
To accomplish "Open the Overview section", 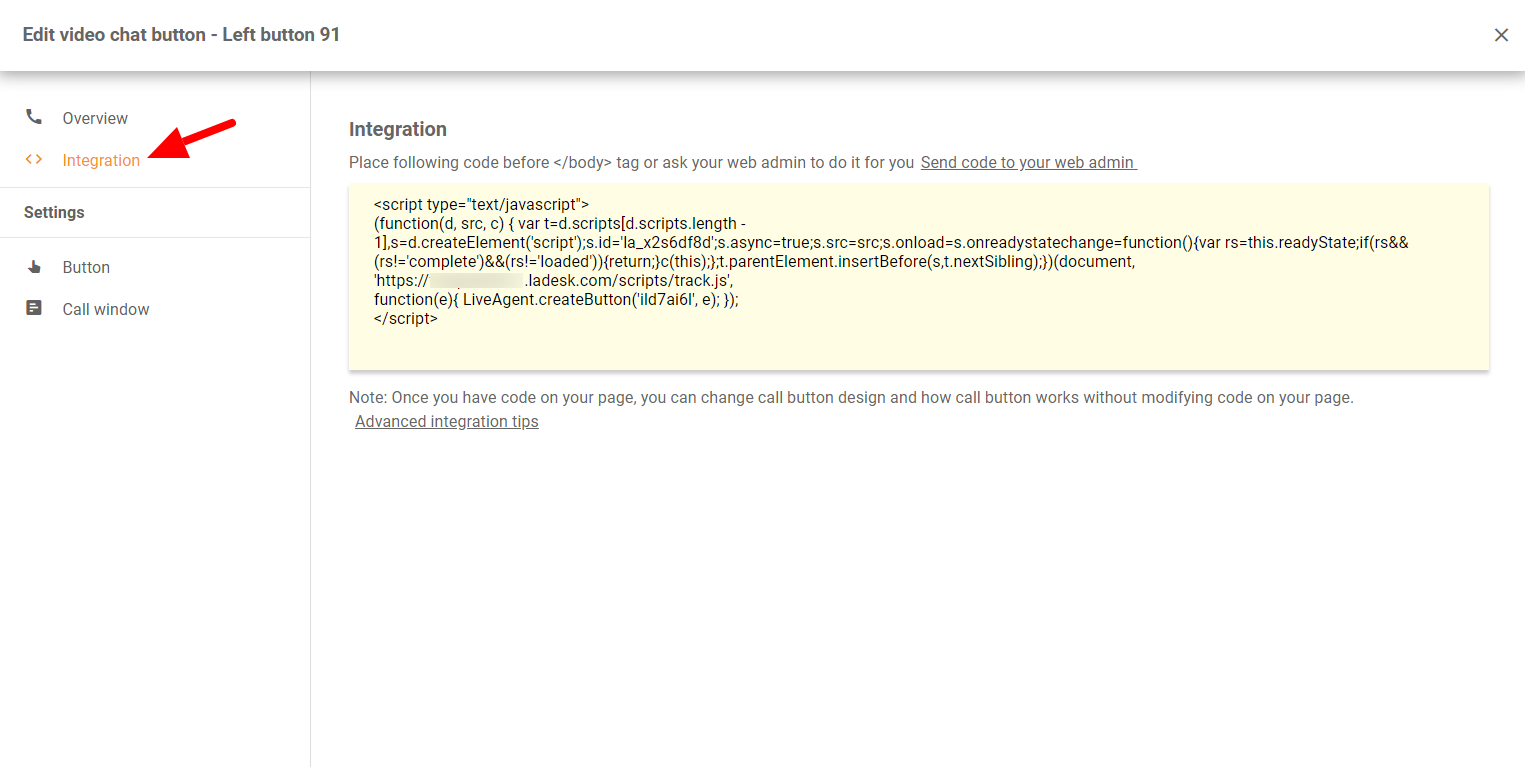I will pyautogui.click(x=95, y=118).
